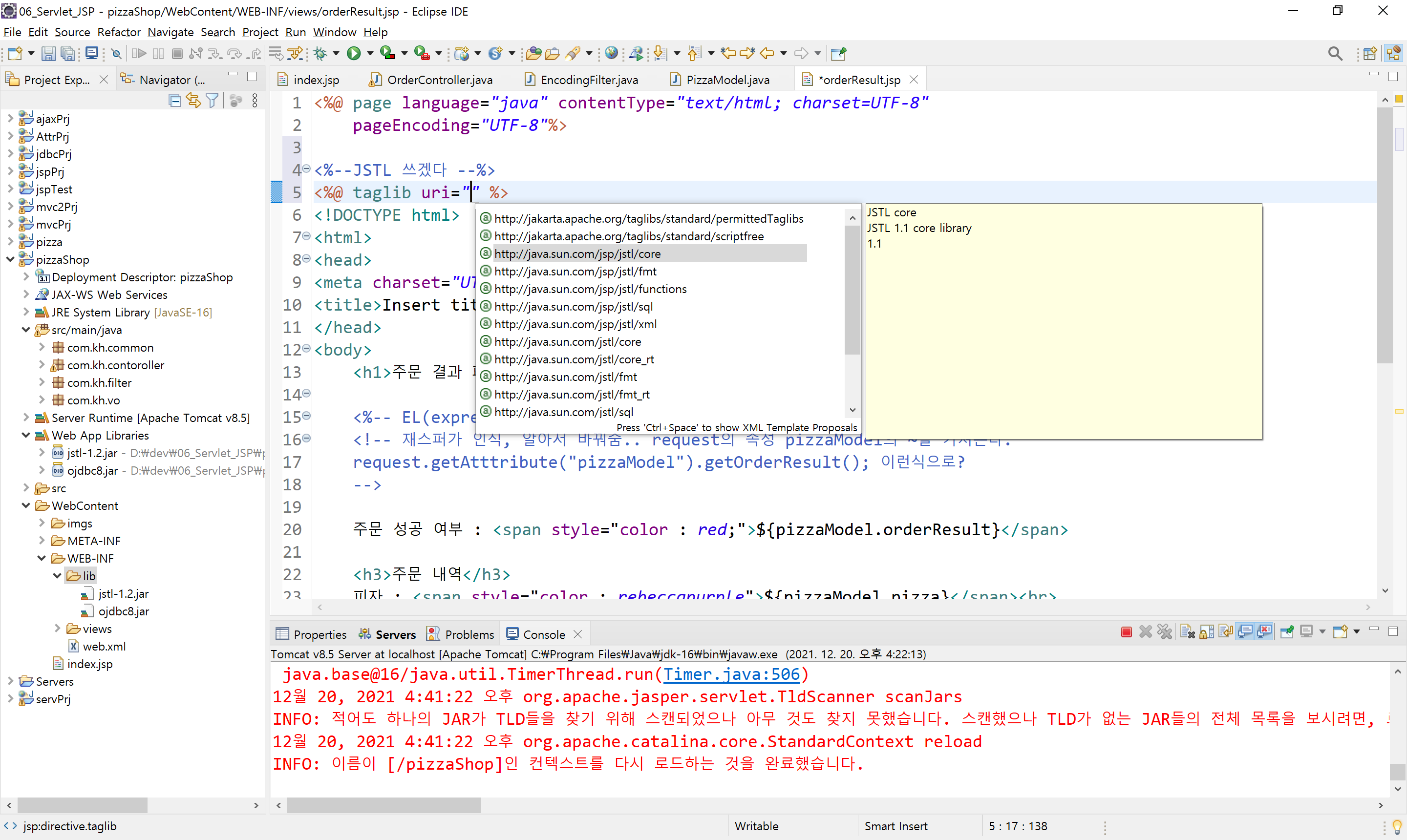Click the Remove All Terminated Launches icon
1407x840 pixels.
1165,631
